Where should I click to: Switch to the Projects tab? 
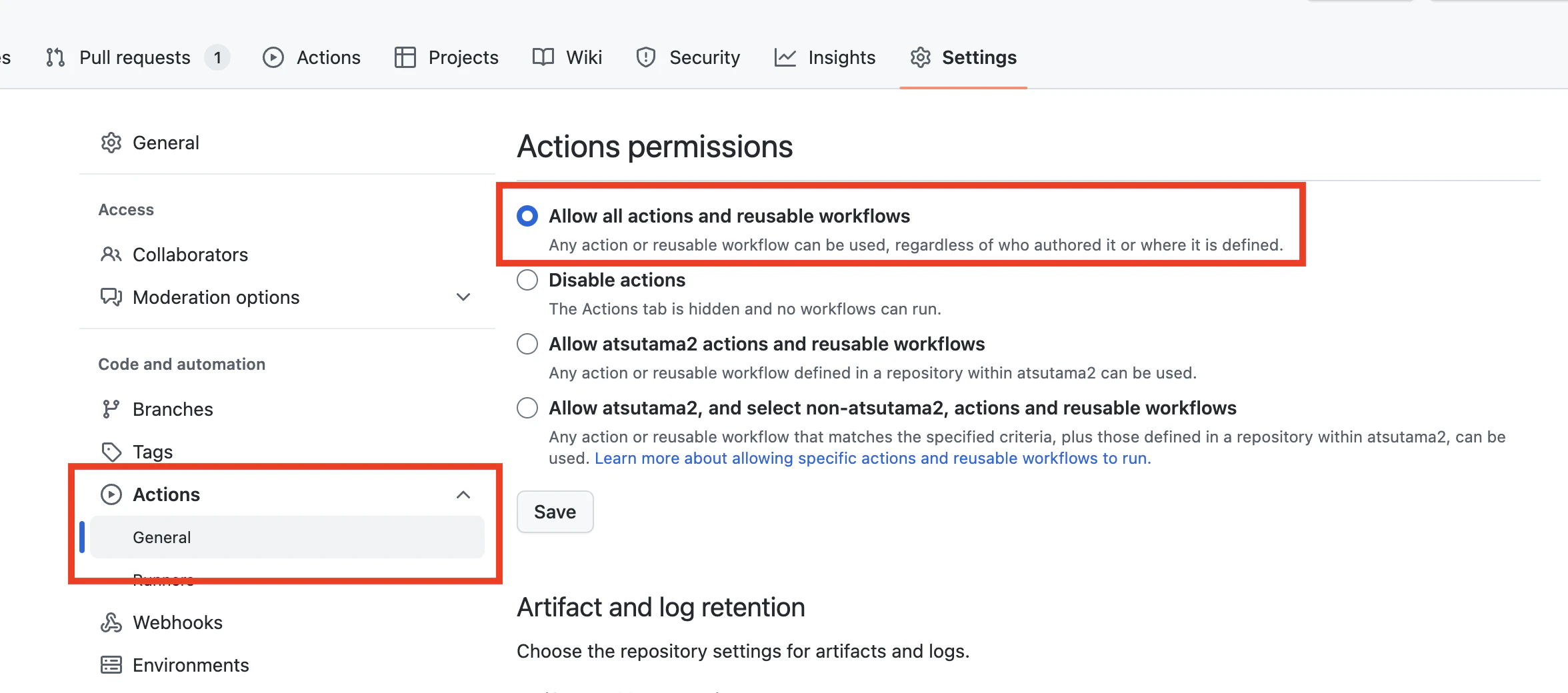pyautogui.click(x=447, y=57)
